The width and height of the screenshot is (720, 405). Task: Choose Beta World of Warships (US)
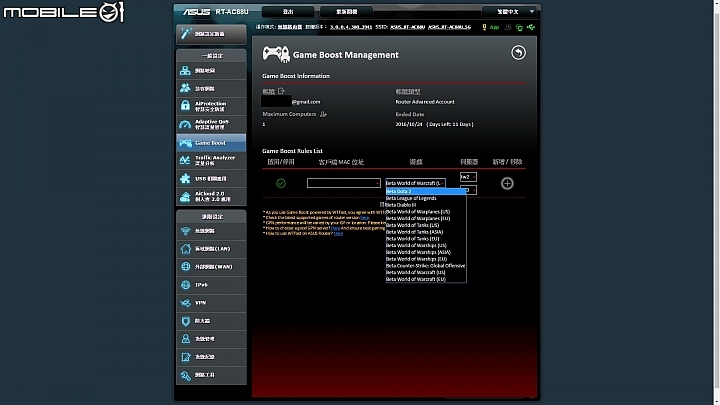pos(426,245)
